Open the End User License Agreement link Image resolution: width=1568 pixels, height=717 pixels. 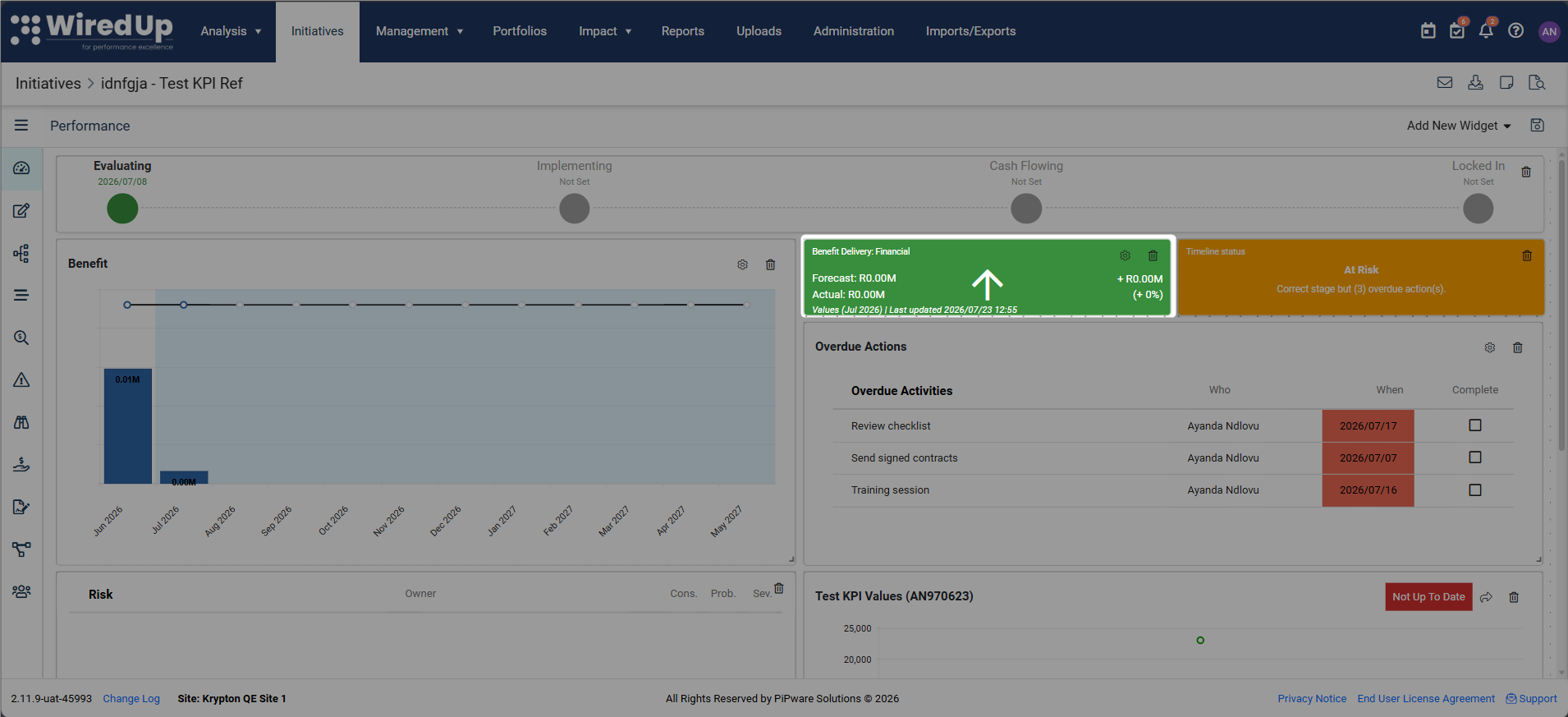point(1426,699)
